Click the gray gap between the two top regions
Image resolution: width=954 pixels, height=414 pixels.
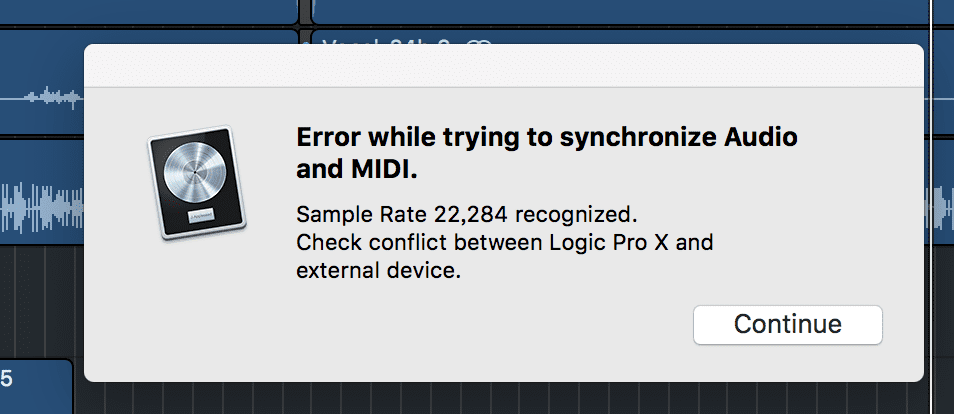point(305,12)
